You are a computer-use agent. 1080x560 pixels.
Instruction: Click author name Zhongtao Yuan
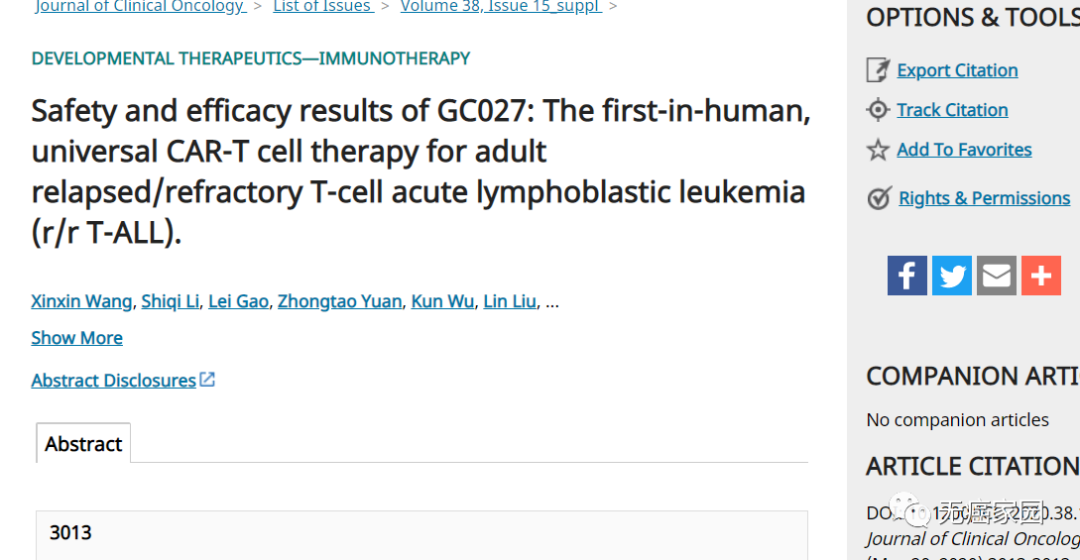point(339,301)
